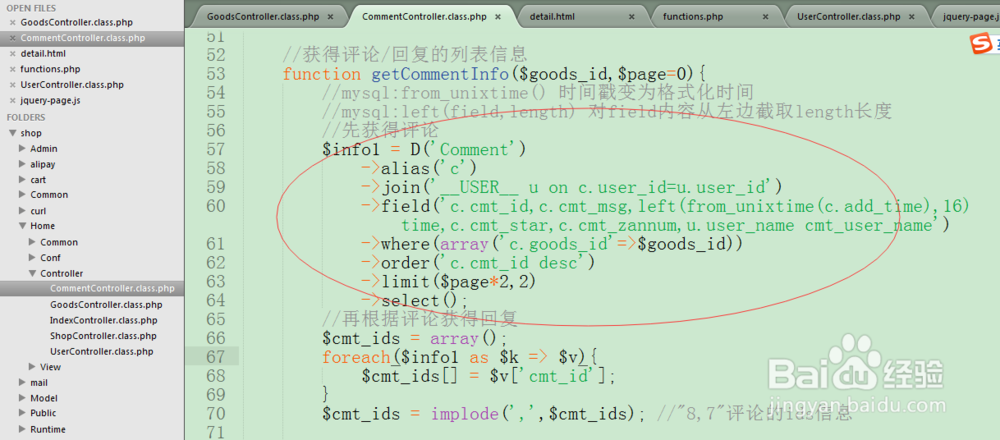This screenshot has width=1000, height=440.
Task: Expand the alipay folder
Action: (x=22, y=164)
